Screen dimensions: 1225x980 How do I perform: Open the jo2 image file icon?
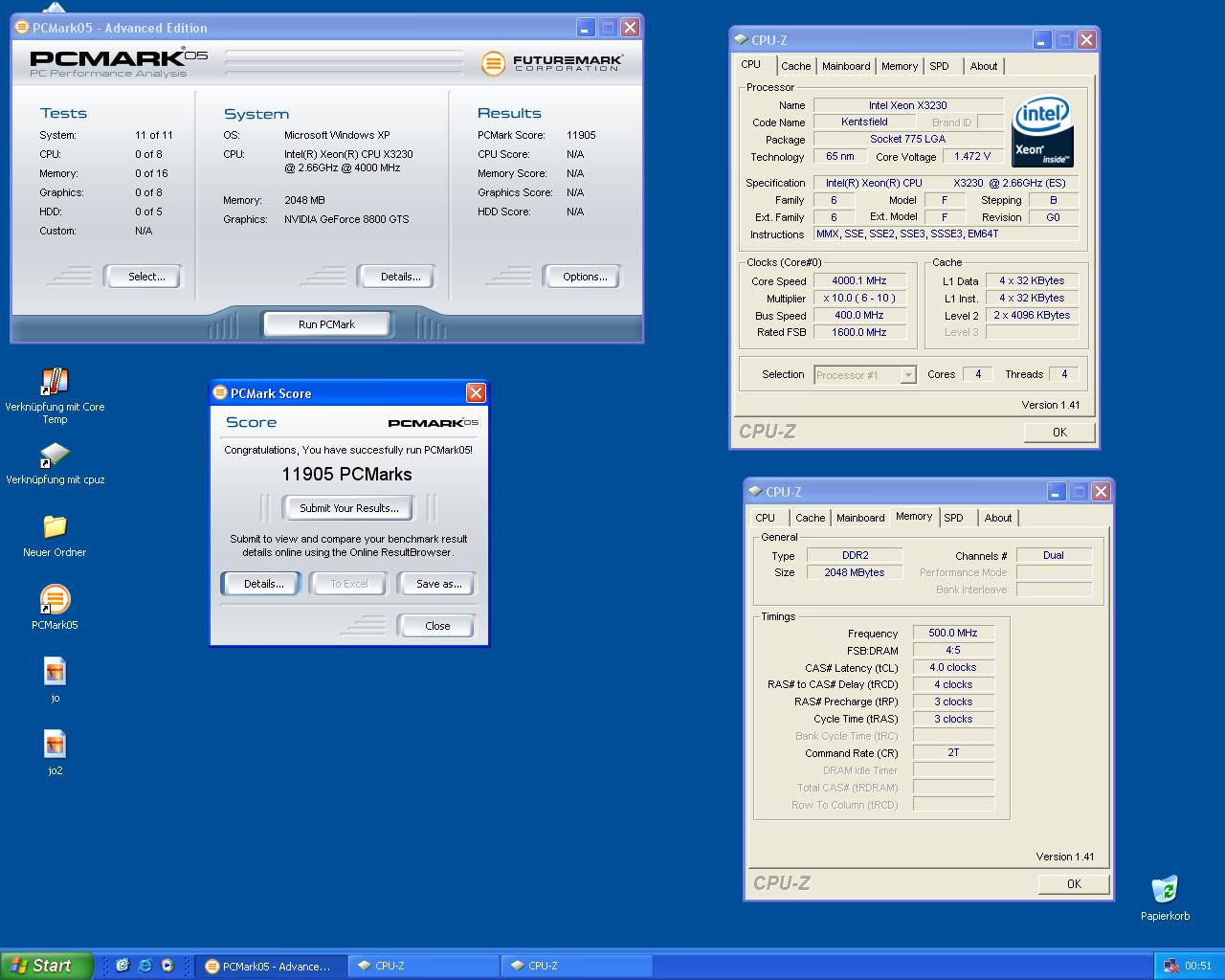click(55, 745)
